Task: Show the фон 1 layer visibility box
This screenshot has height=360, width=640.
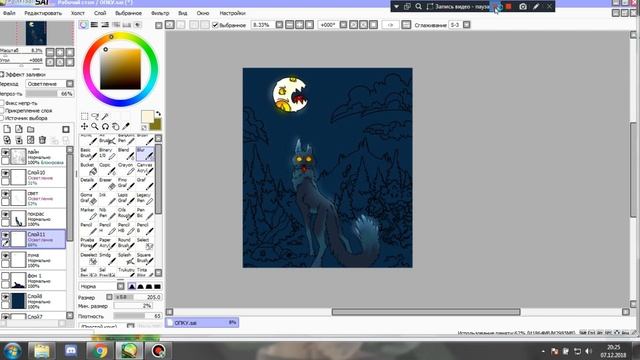Action: (x=5, y=276)
